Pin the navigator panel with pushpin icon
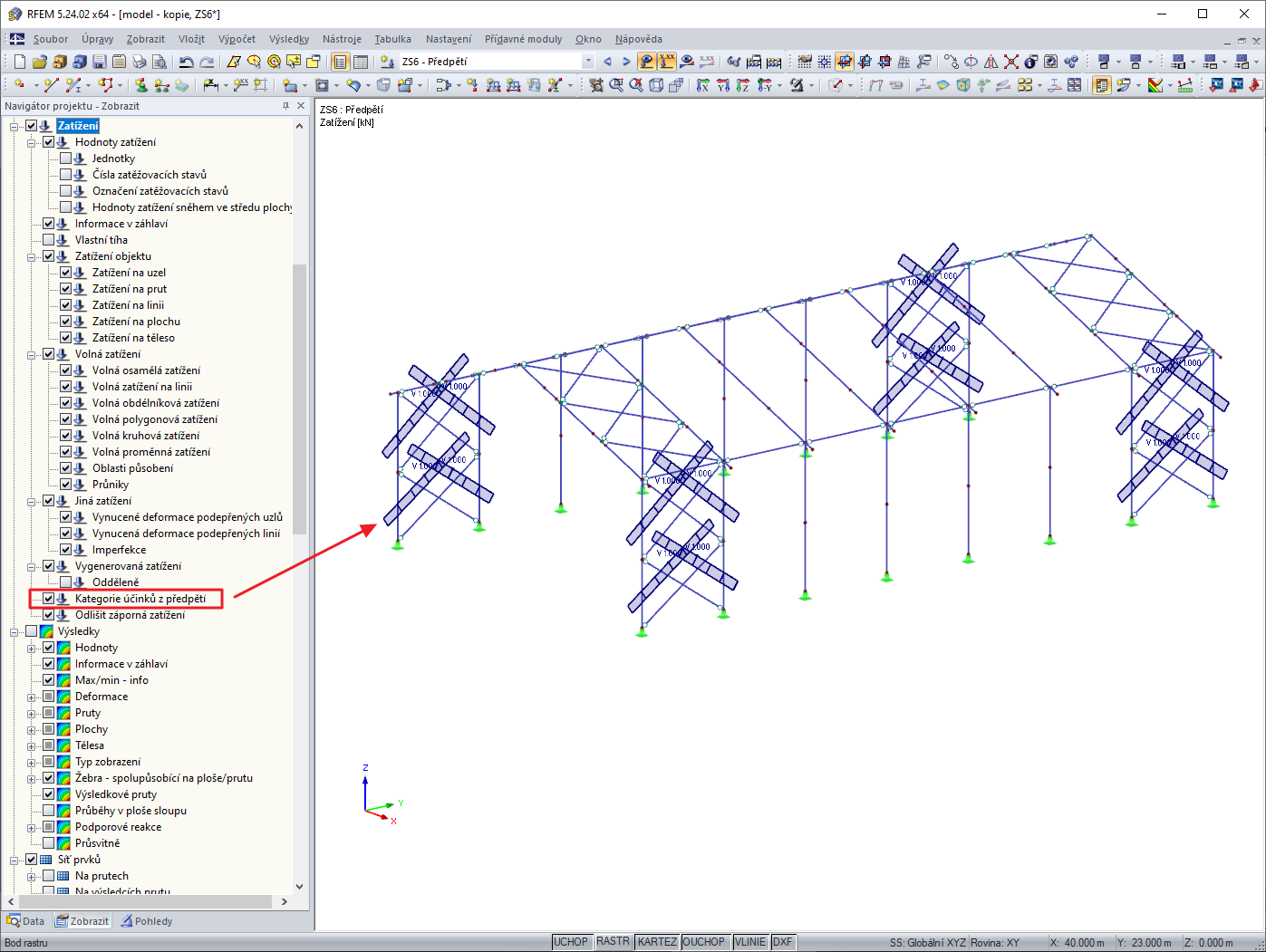1266x952 pixels. click(285, 106)
